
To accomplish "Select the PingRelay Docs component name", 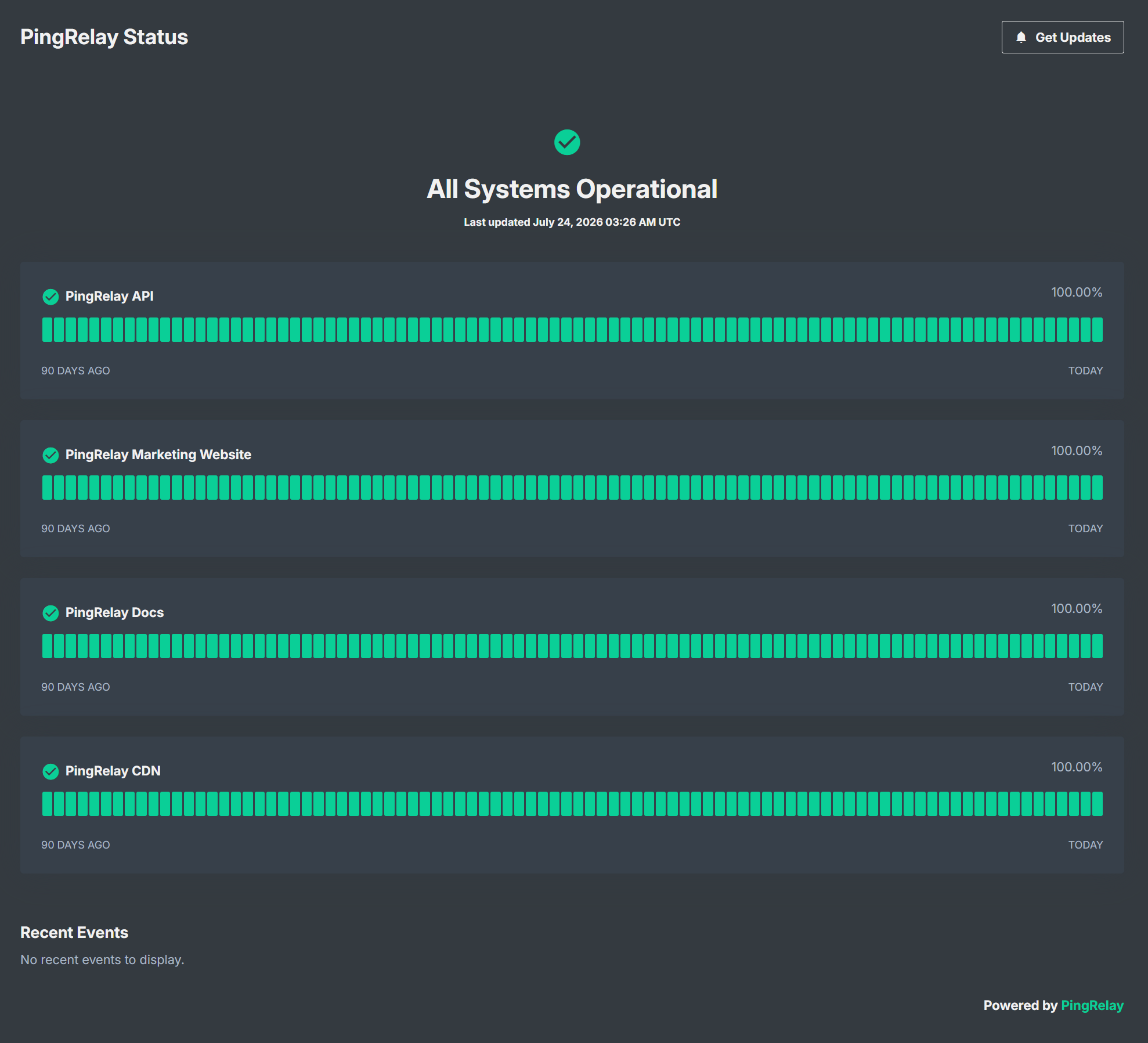I will pyautogui.click(x=114, y=612).
